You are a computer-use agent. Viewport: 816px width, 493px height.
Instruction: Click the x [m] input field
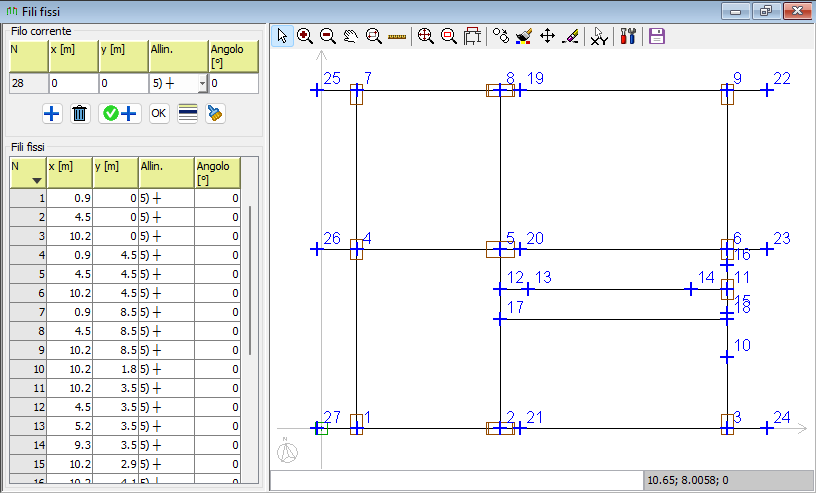tap(73, 83)
